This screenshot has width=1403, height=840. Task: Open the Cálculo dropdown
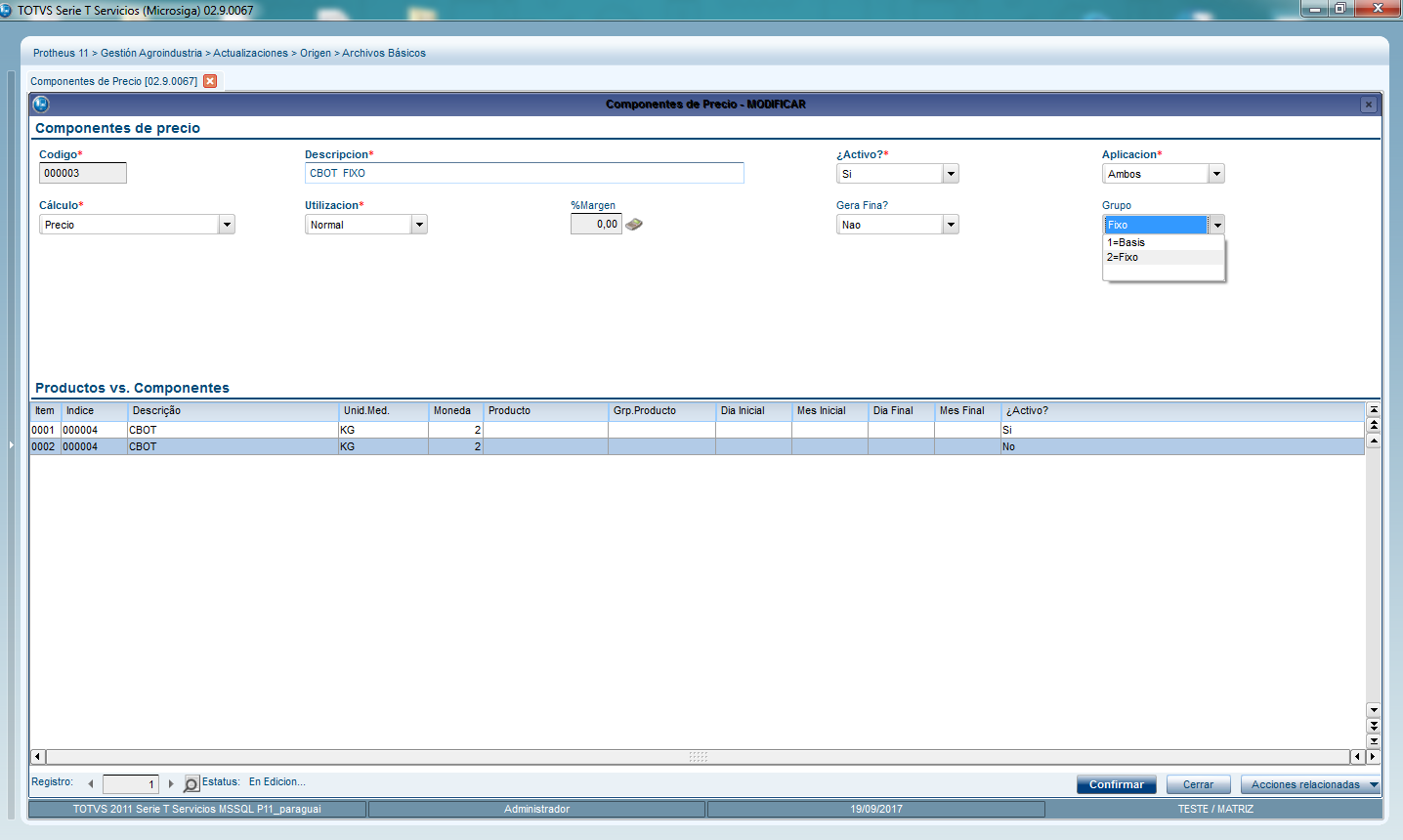coord(227,225)
